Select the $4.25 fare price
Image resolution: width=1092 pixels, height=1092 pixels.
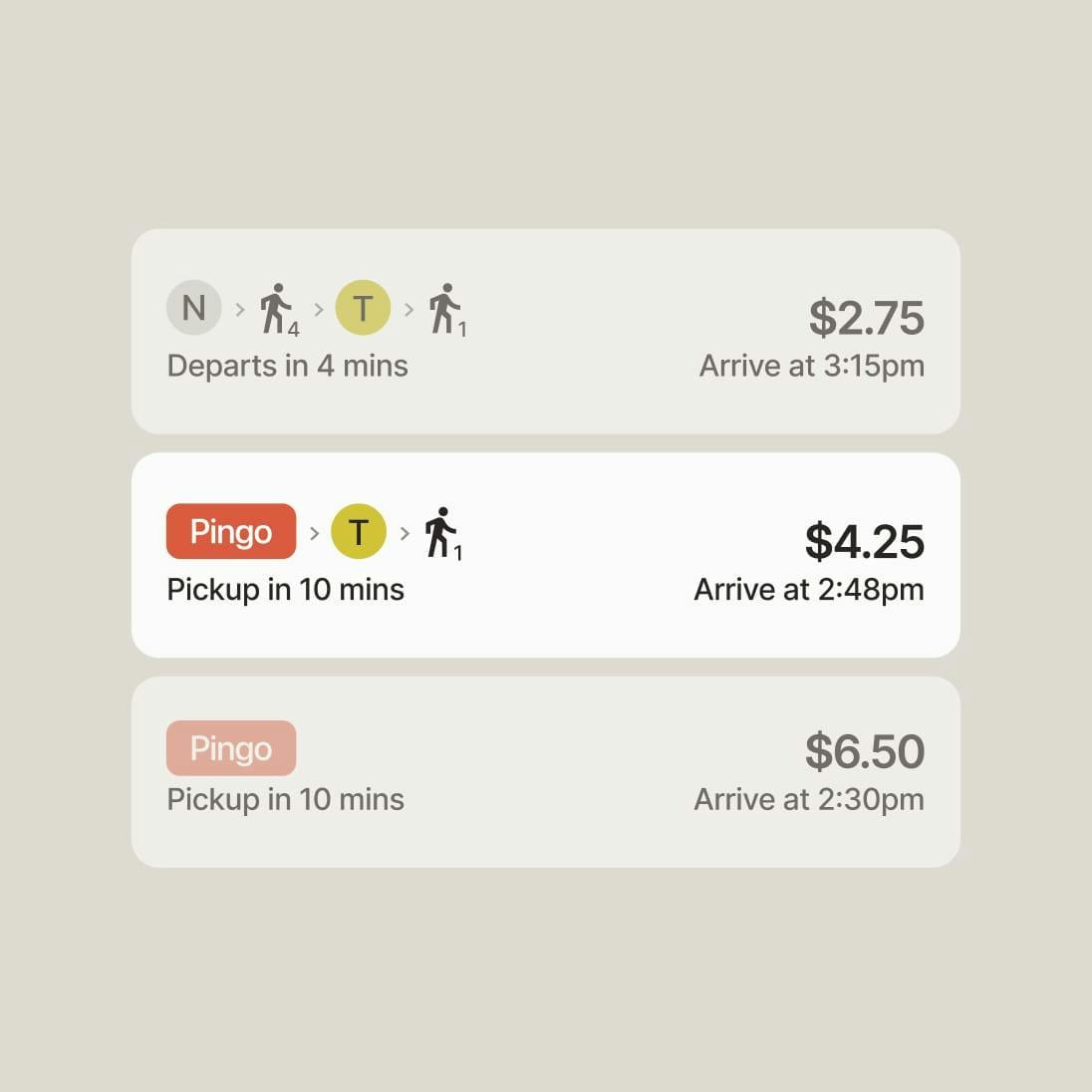tap(865, 541)
